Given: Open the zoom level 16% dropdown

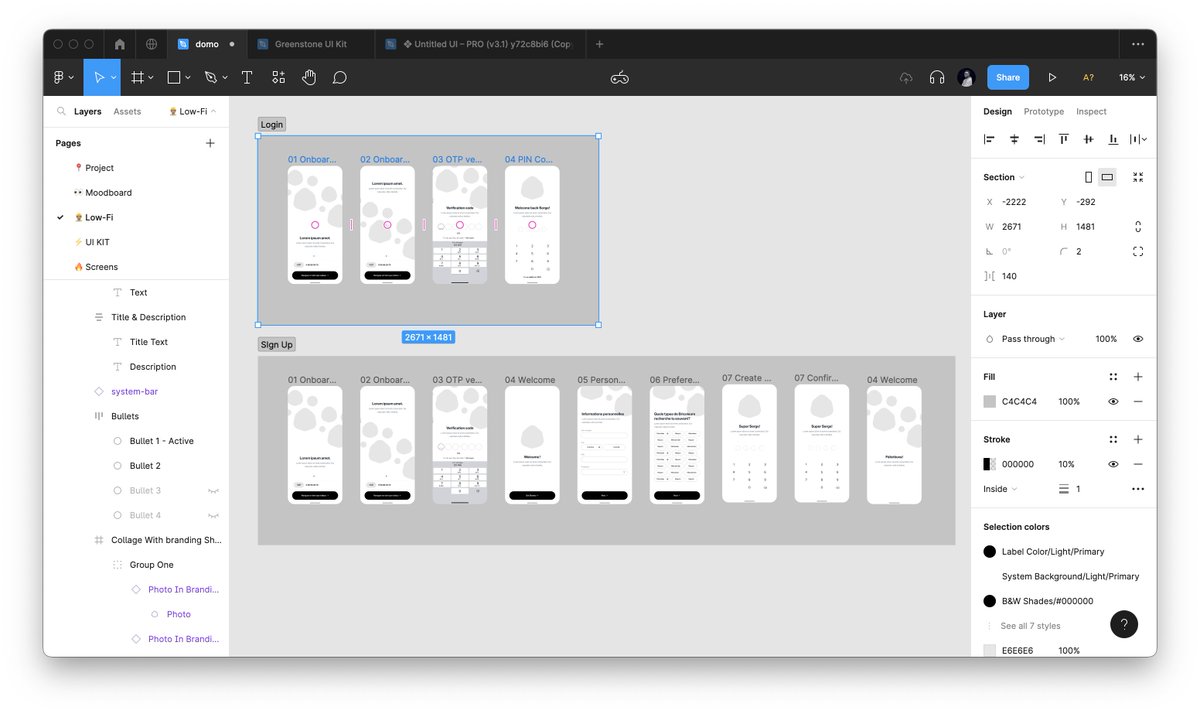Looking at the screenshot, I should (x=1132, y=77).
